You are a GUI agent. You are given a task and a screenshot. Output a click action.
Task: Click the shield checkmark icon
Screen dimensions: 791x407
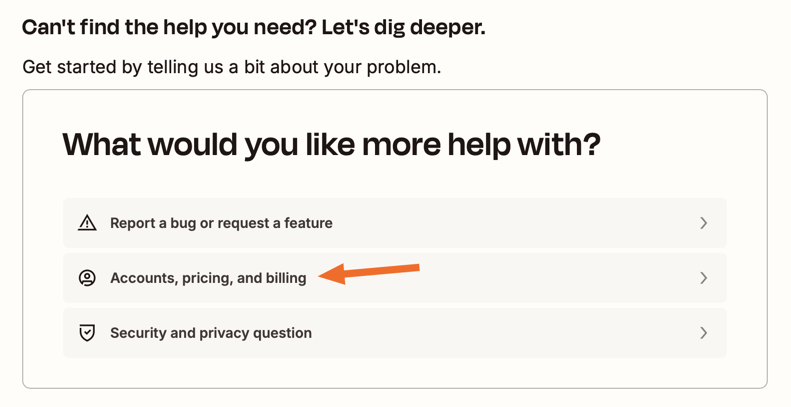87,333
